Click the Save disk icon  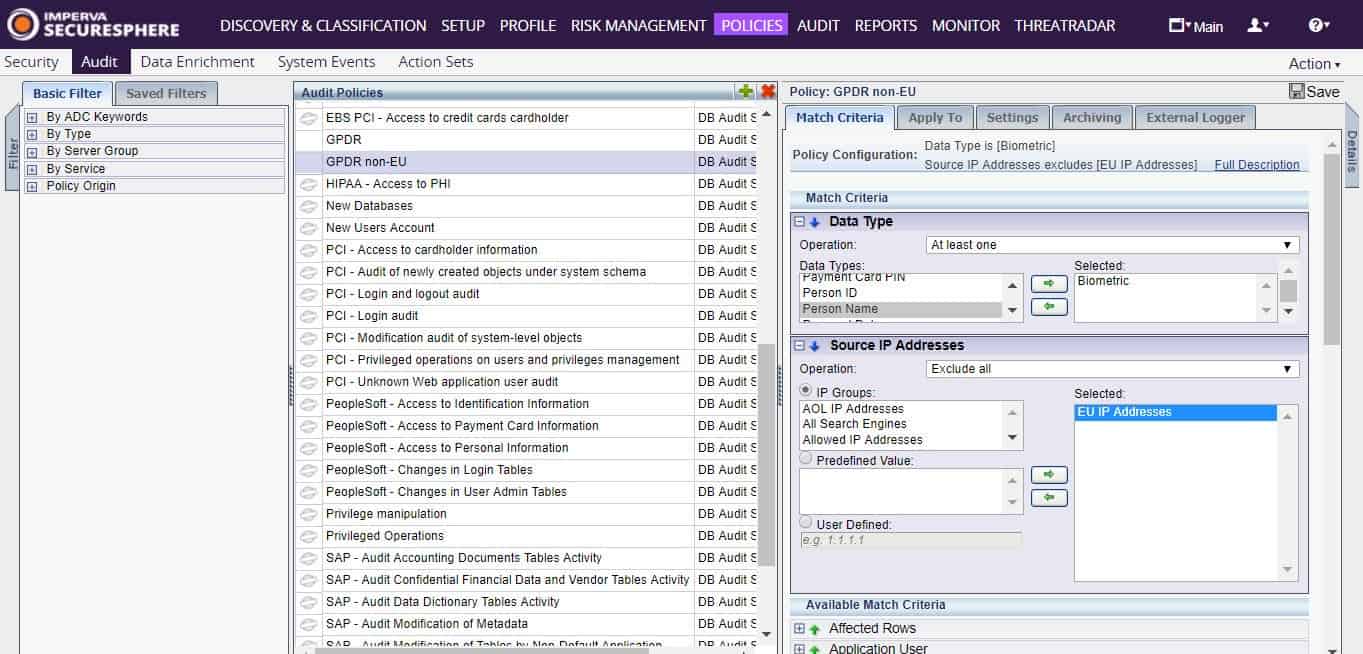click(1297, 92)
